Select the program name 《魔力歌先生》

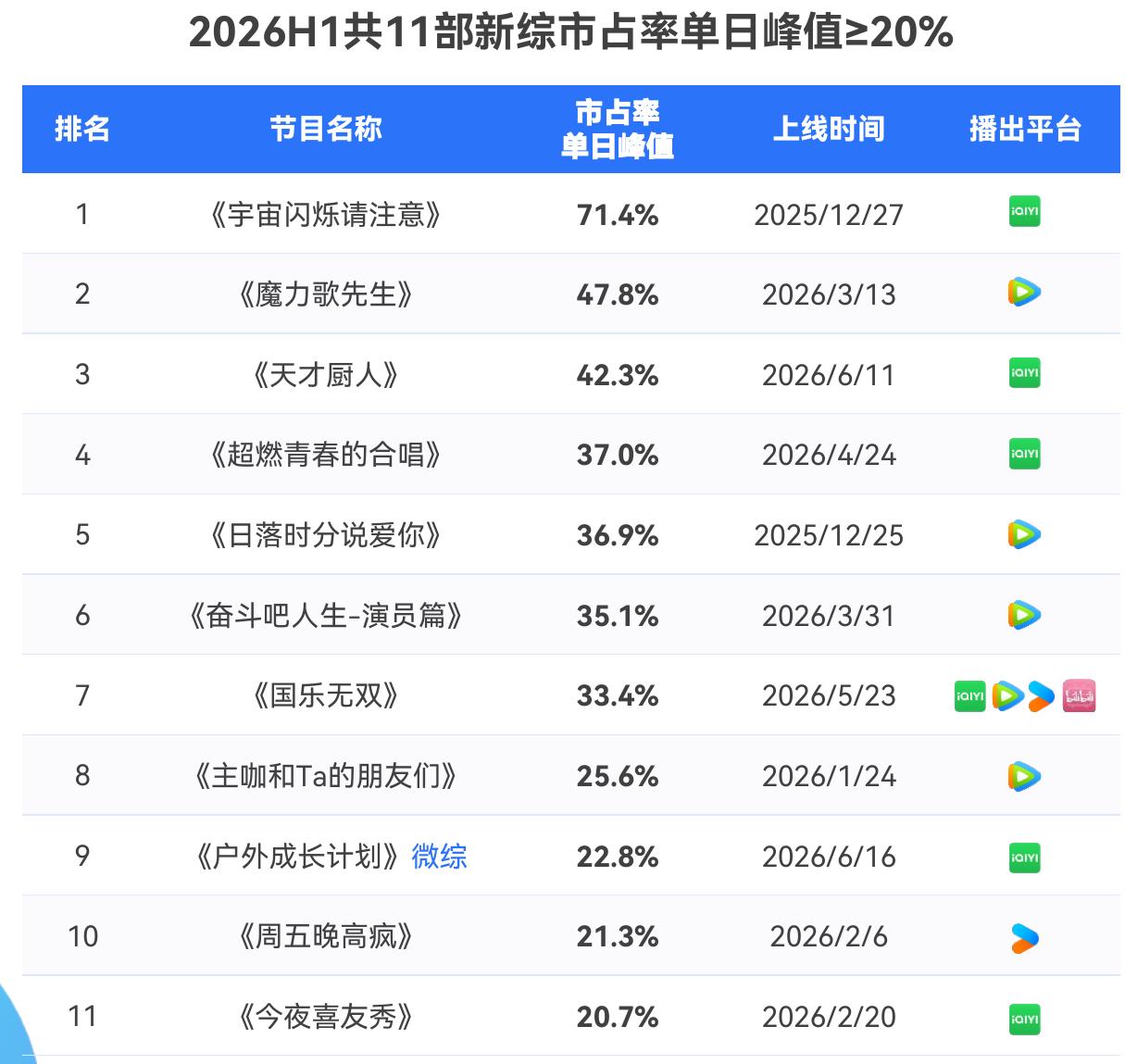pyautogui.click(x=326, y=294)
